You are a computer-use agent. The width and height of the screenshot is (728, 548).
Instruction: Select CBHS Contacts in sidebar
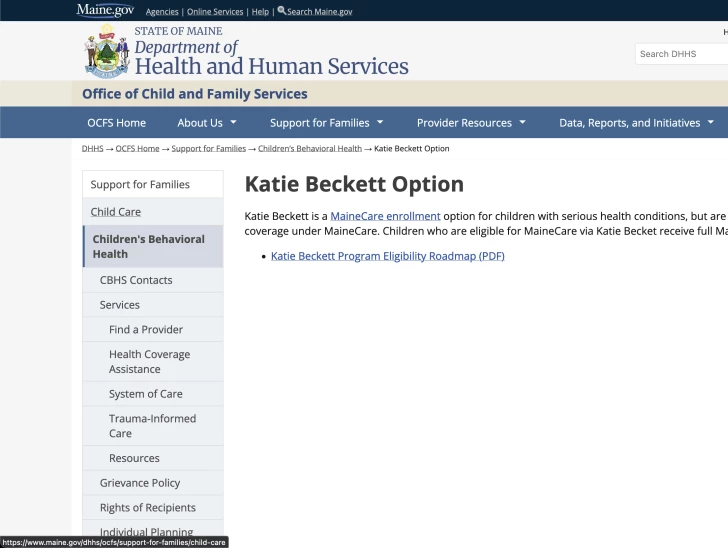136,280
